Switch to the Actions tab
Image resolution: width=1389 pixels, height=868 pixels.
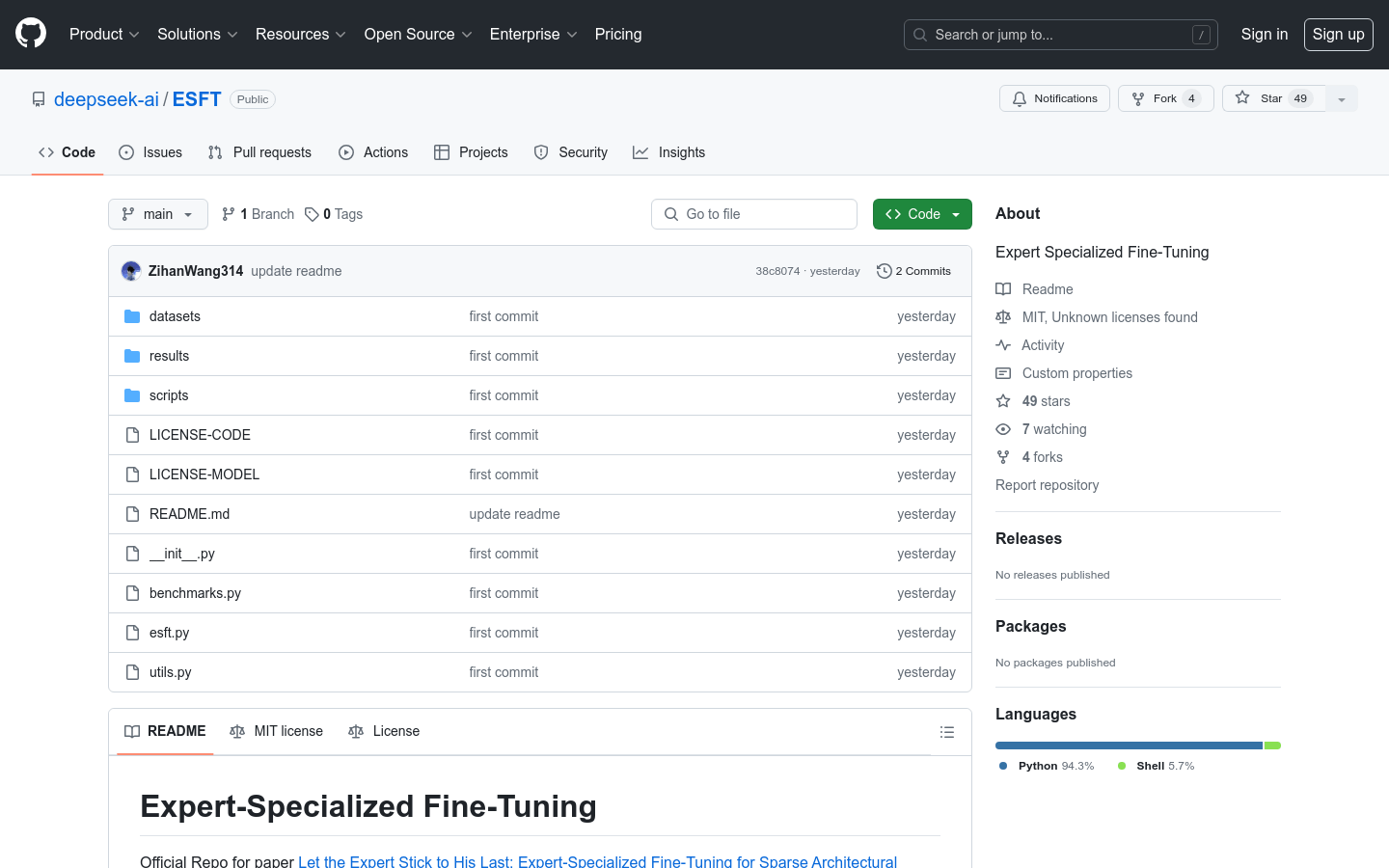pos(373,152)
